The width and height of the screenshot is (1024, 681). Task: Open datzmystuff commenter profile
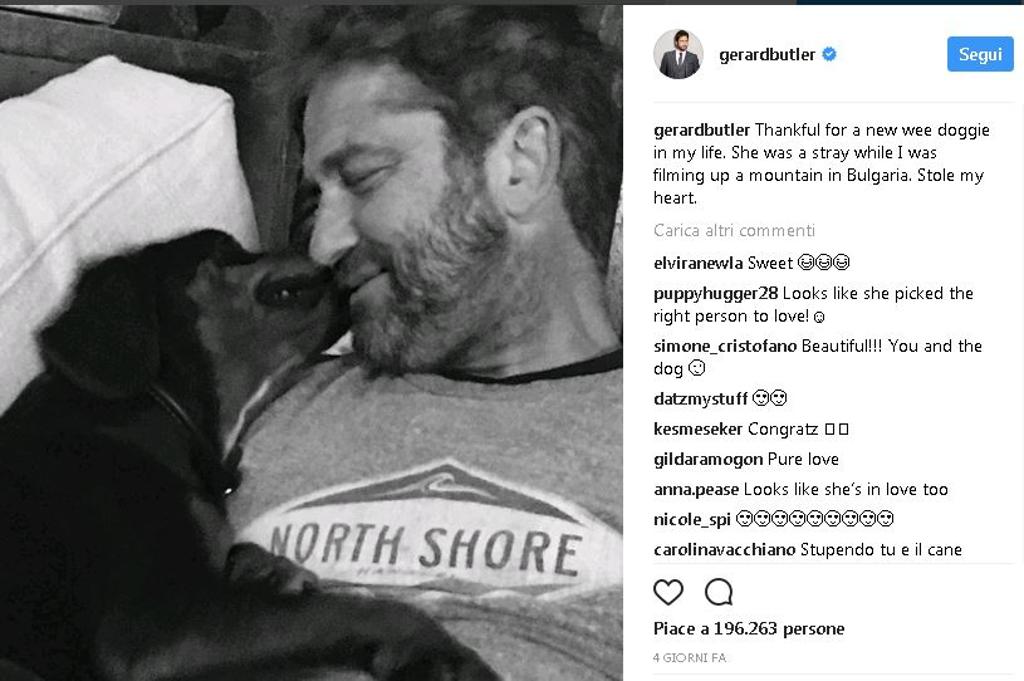[701, 399]
